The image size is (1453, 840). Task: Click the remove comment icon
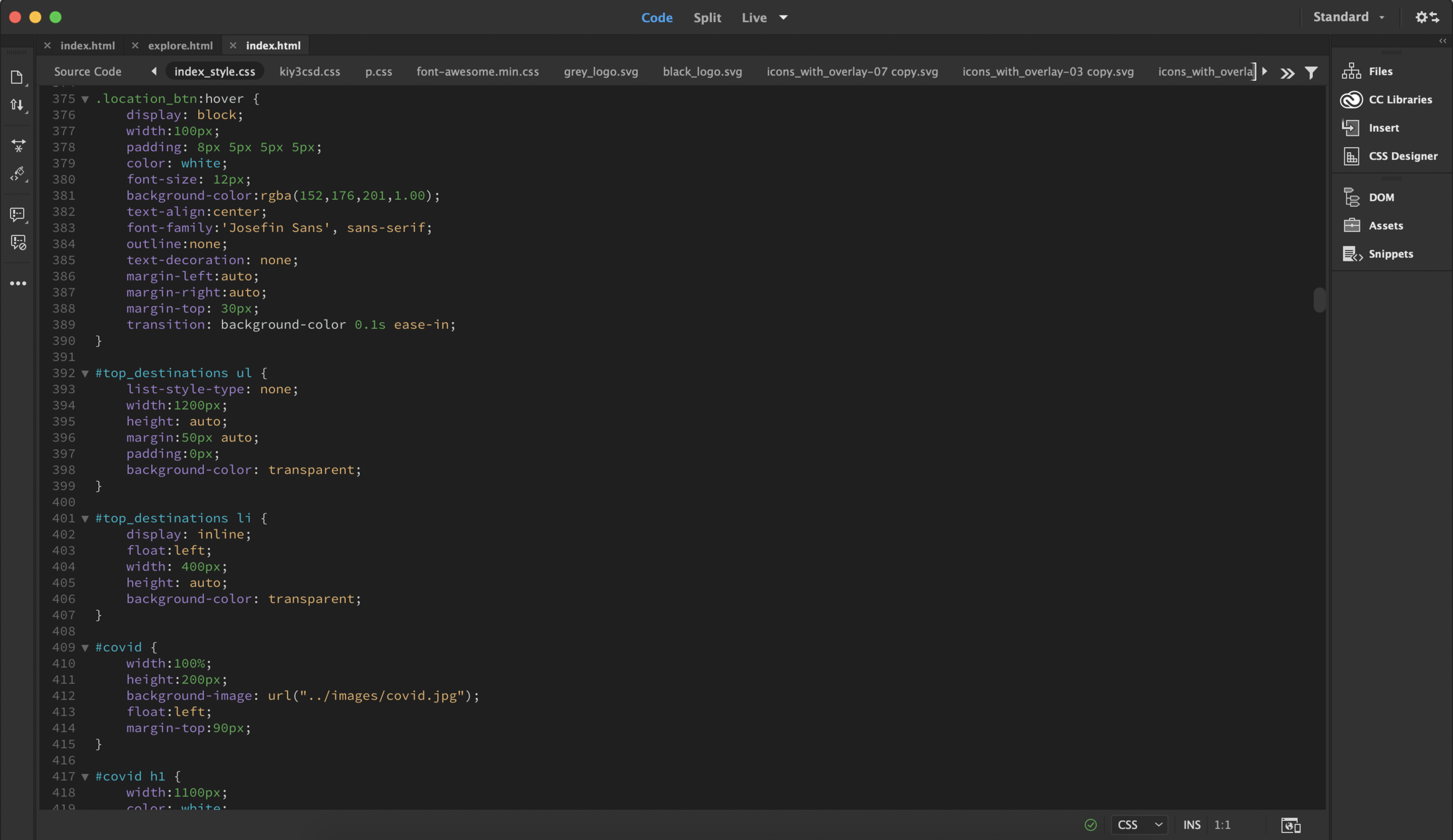pyautogui.click(x=18, y=242)
